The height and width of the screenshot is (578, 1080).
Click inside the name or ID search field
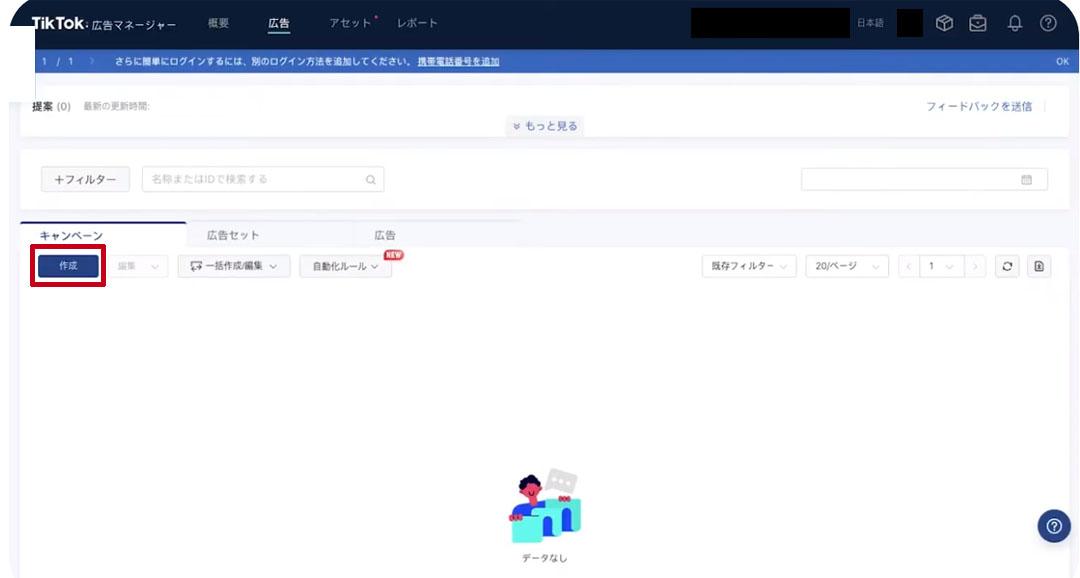250,179
